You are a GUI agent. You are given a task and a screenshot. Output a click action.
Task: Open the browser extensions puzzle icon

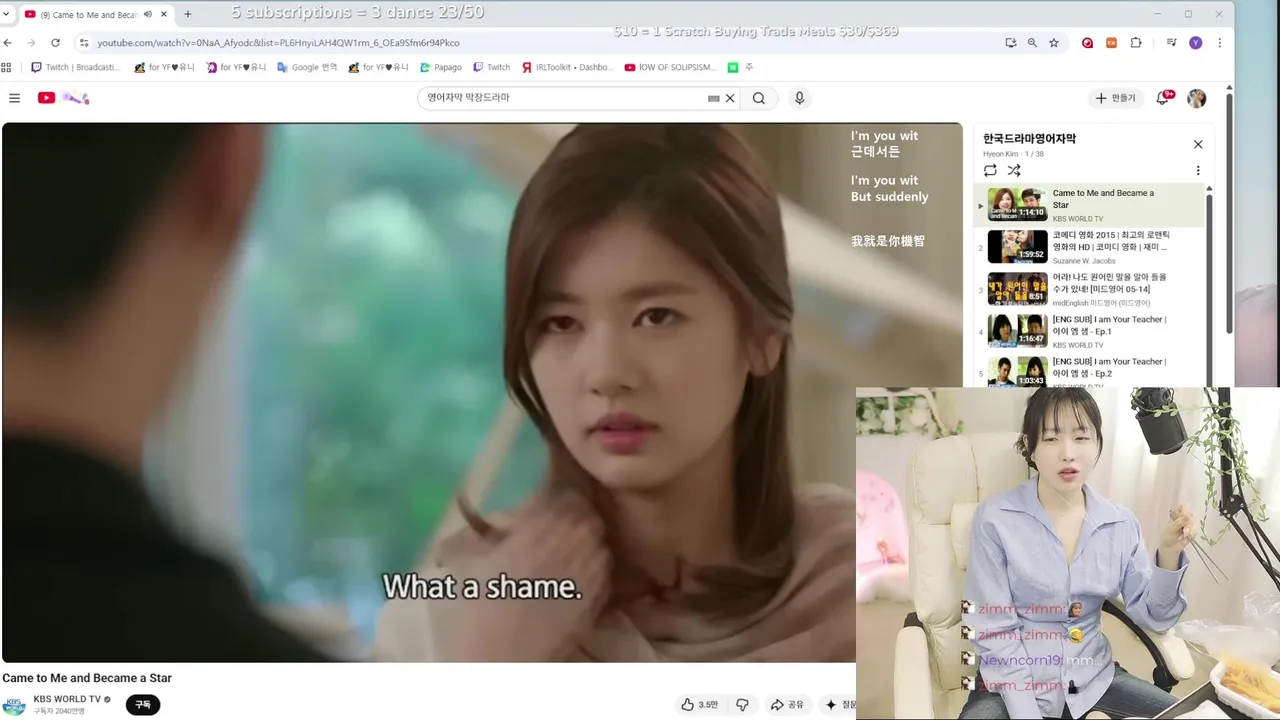1136,43
